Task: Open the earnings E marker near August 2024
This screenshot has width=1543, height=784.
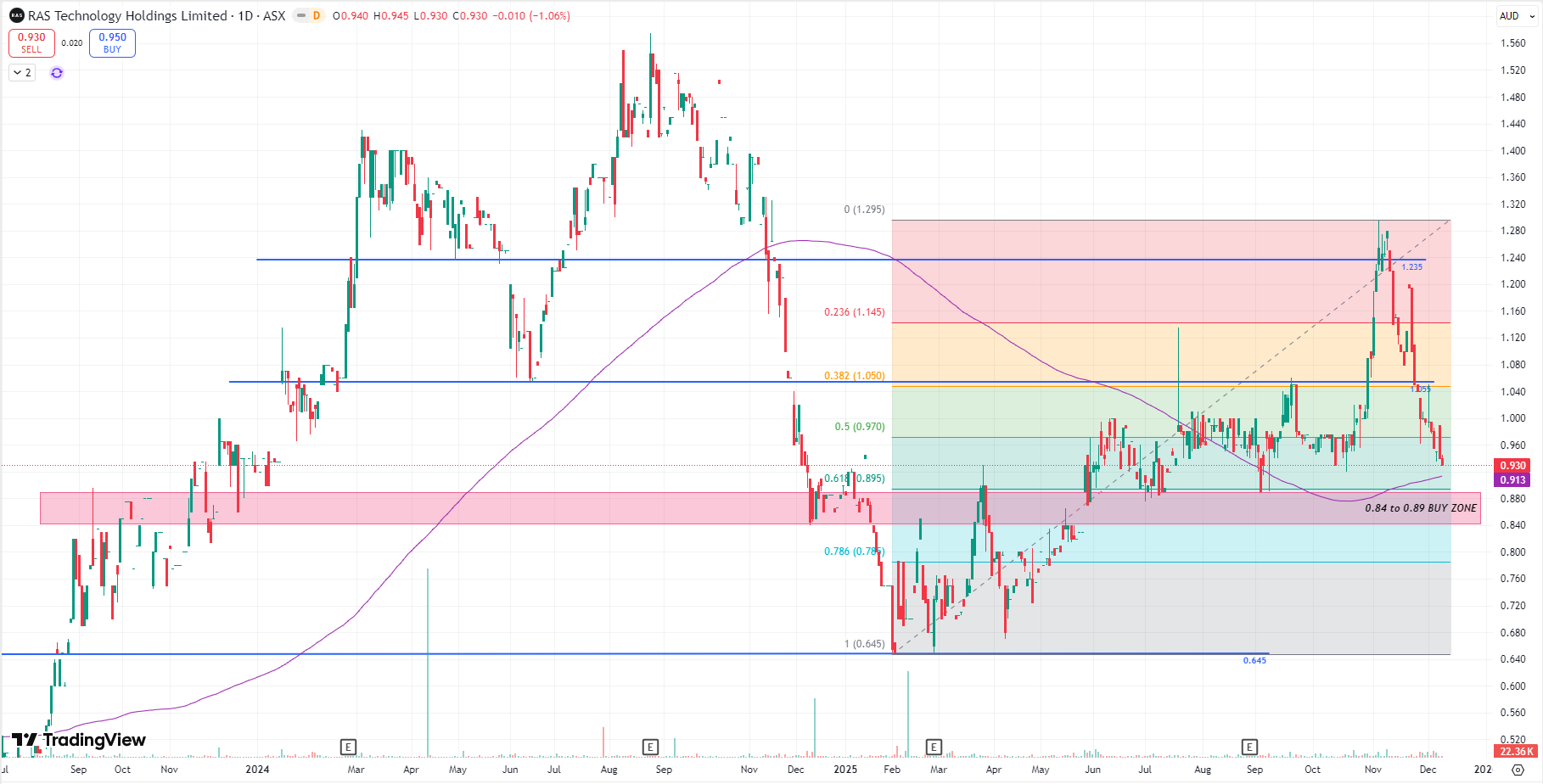Action: coord(650,747)
